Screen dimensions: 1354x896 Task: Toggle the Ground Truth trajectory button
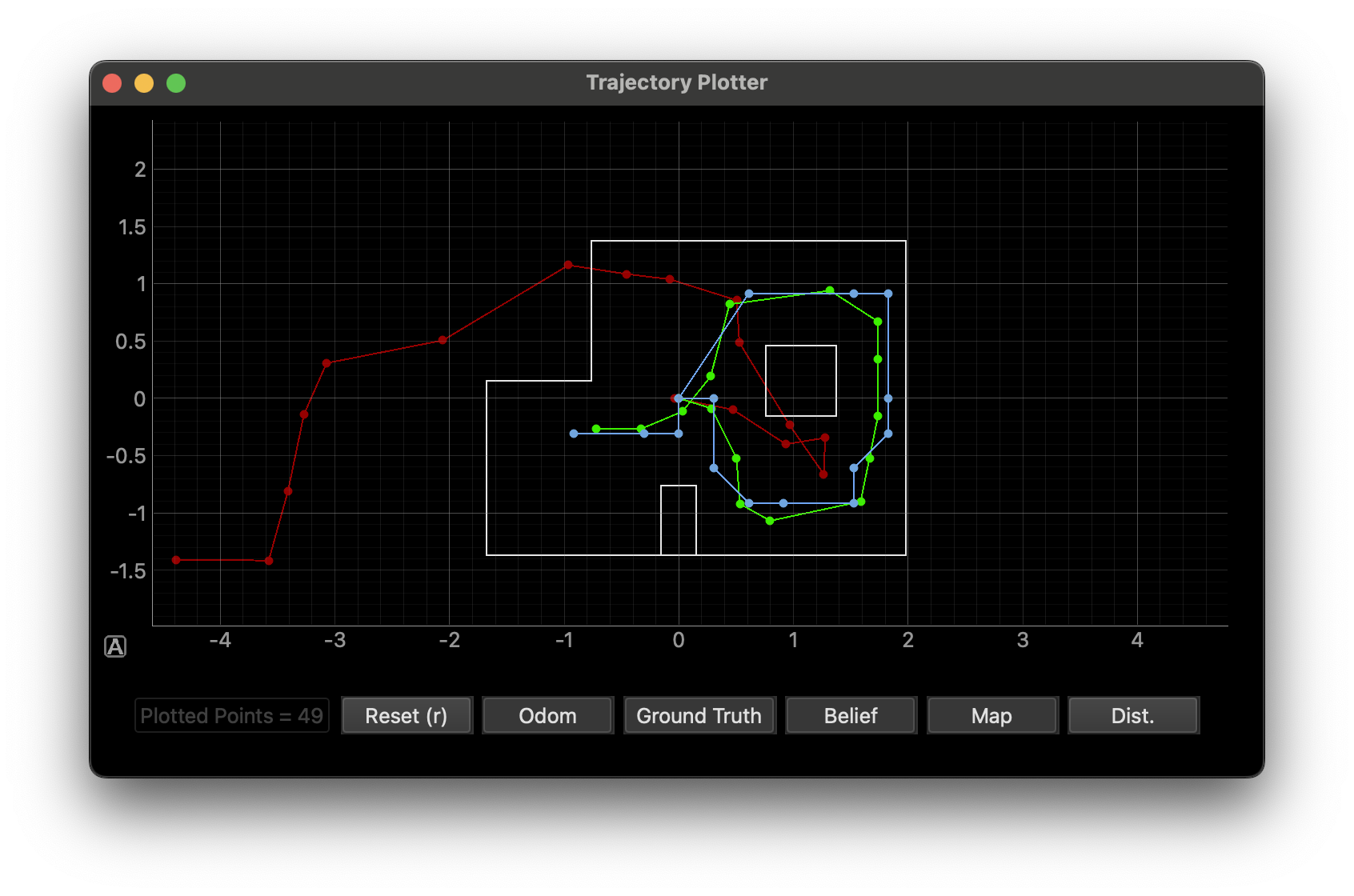699,715
